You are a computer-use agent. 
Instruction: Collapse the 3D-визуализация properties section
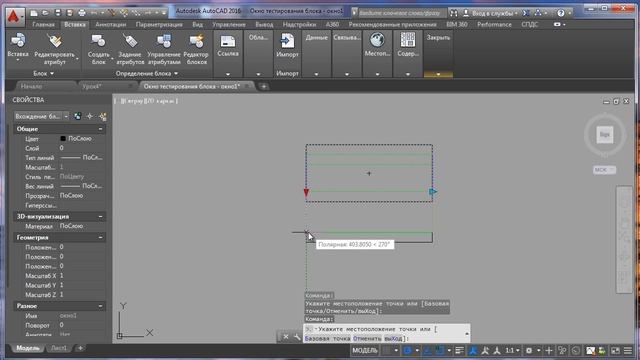(x=100, y=216)
